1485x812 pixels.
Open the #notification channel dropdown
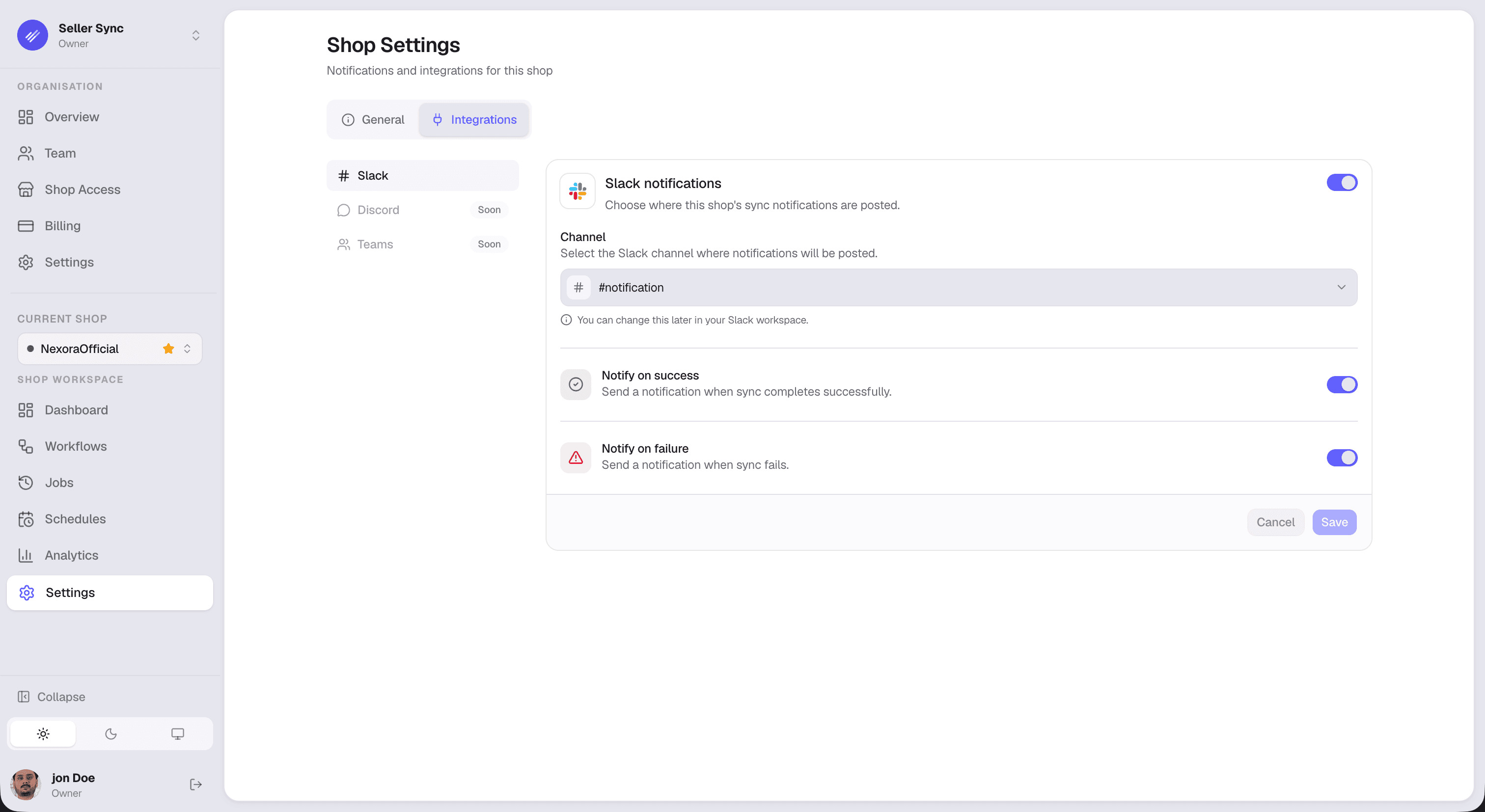[x=959, y=288]
